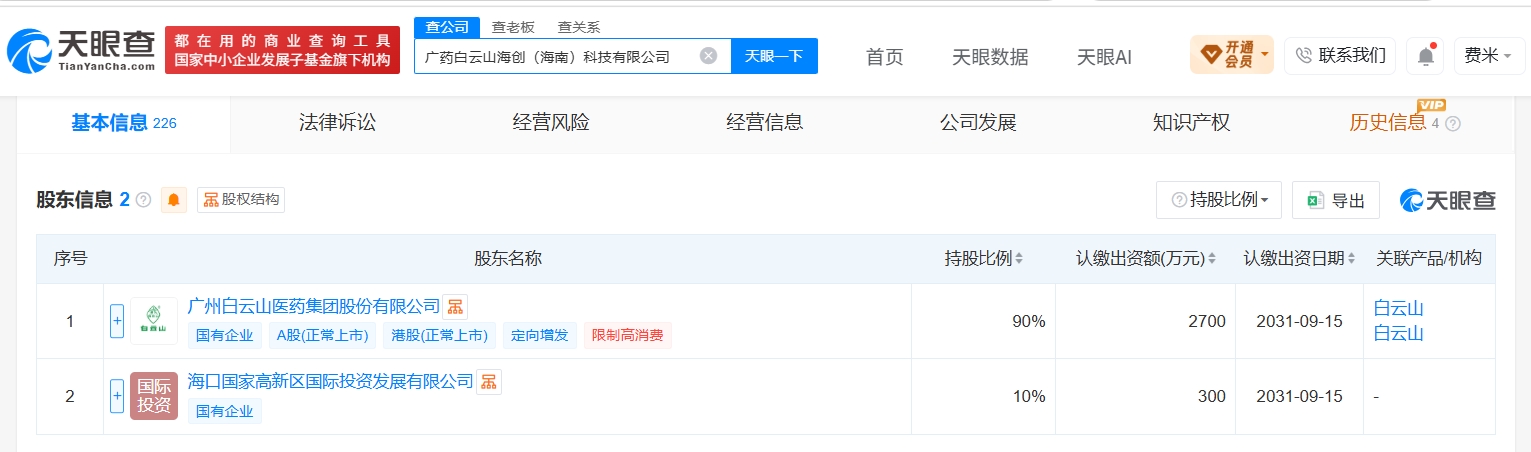Click the 导出 export button
Screen dimensions: 1531x452
(x=1336, y=200)
